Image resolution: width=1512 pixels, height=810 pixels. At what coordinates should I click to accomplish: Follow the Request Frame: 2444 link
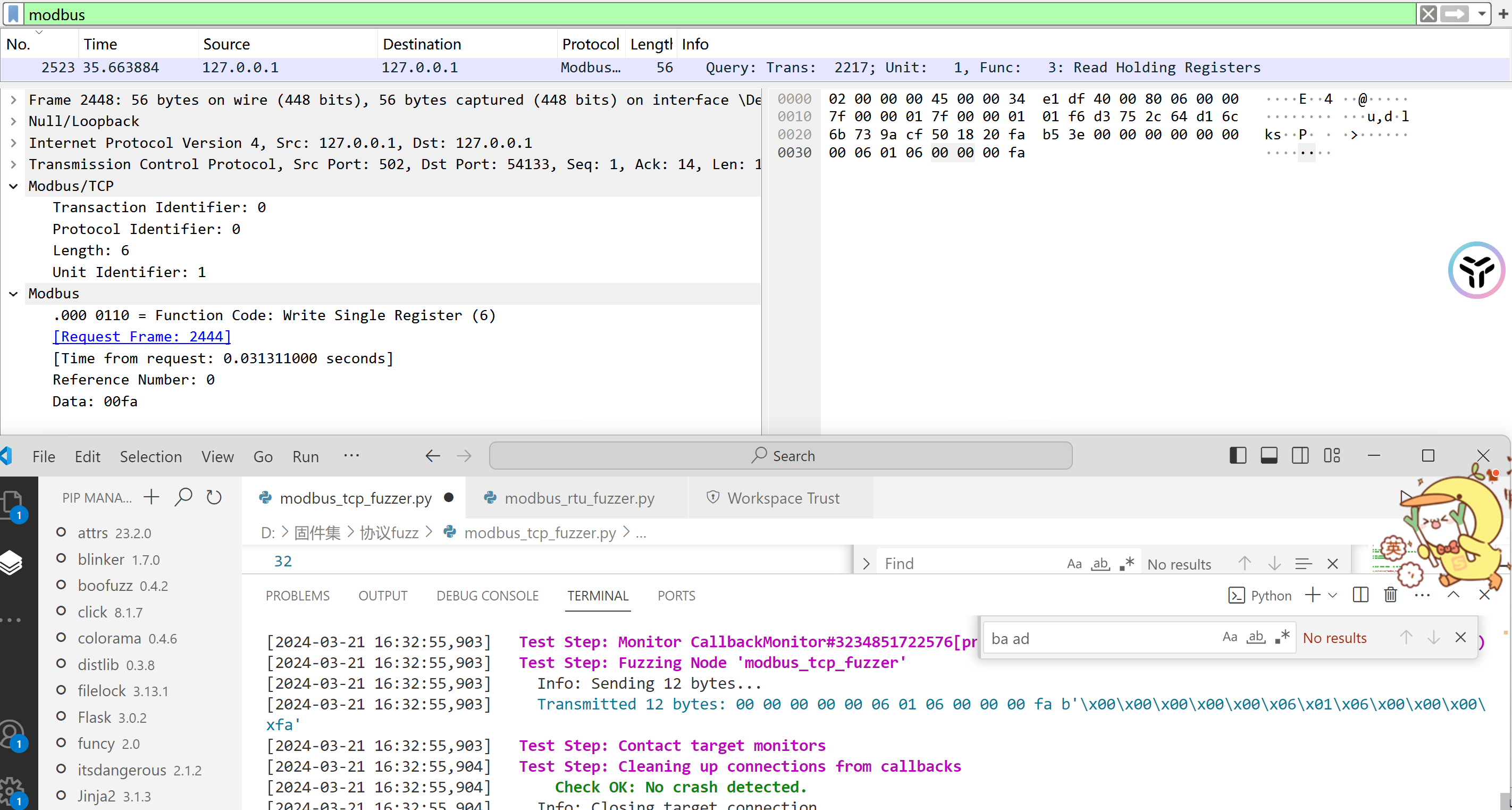(x=141, y=337)
